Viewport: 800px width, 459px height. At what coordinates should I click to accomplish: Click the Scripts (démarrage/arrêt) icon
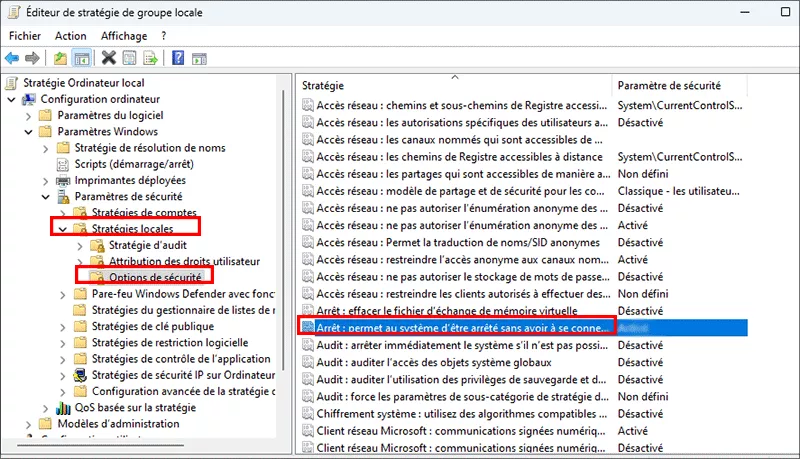(63, 164)
